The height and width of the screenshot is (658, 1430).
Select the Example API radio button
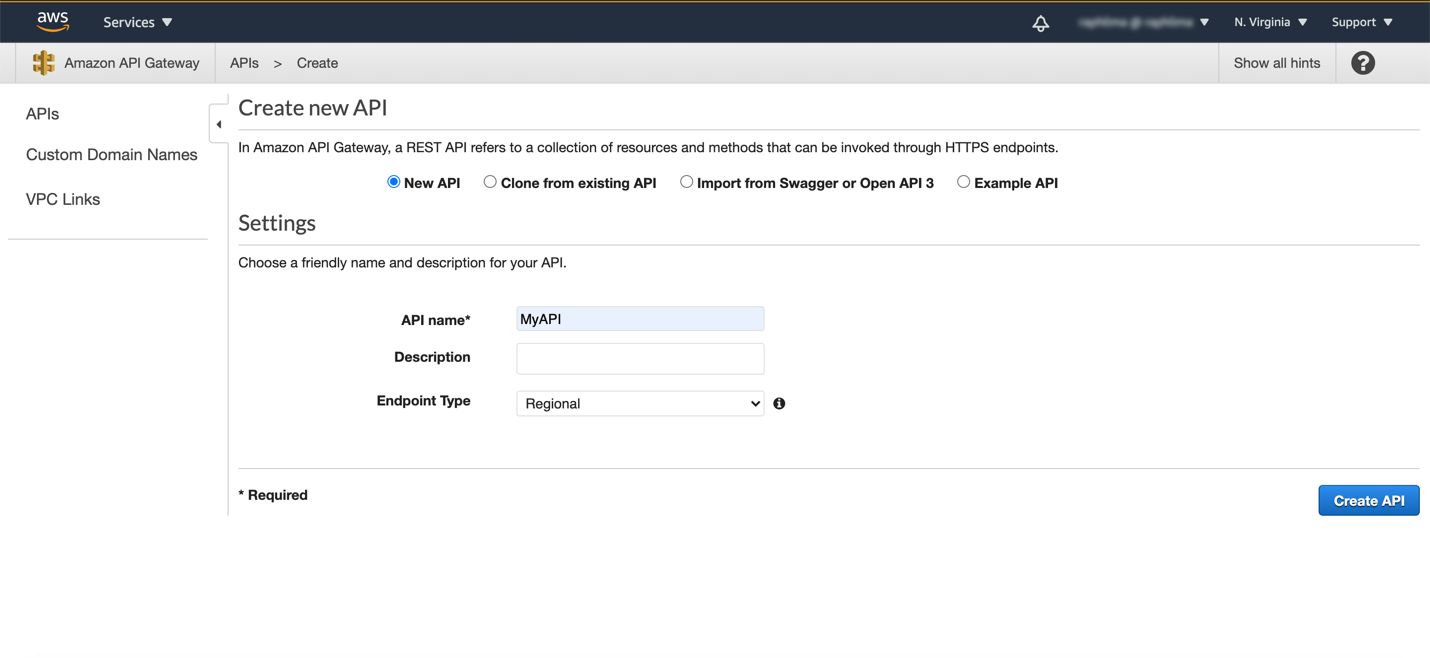(x=963, y=182)
